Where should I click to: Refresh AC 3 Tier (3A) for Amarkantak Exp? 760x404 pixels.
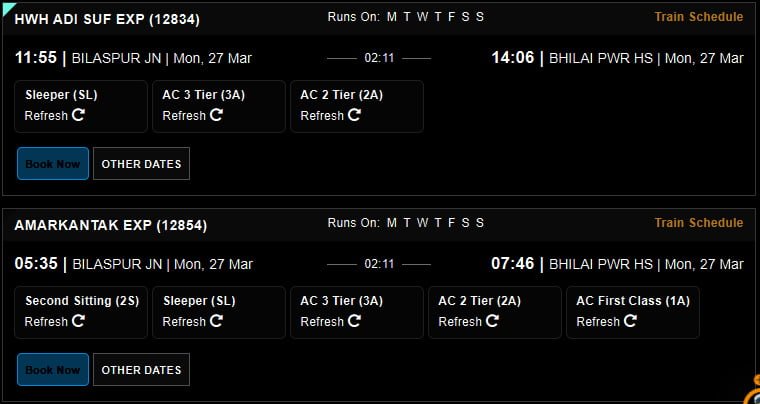pyautogui.click(x=331, y=321)
